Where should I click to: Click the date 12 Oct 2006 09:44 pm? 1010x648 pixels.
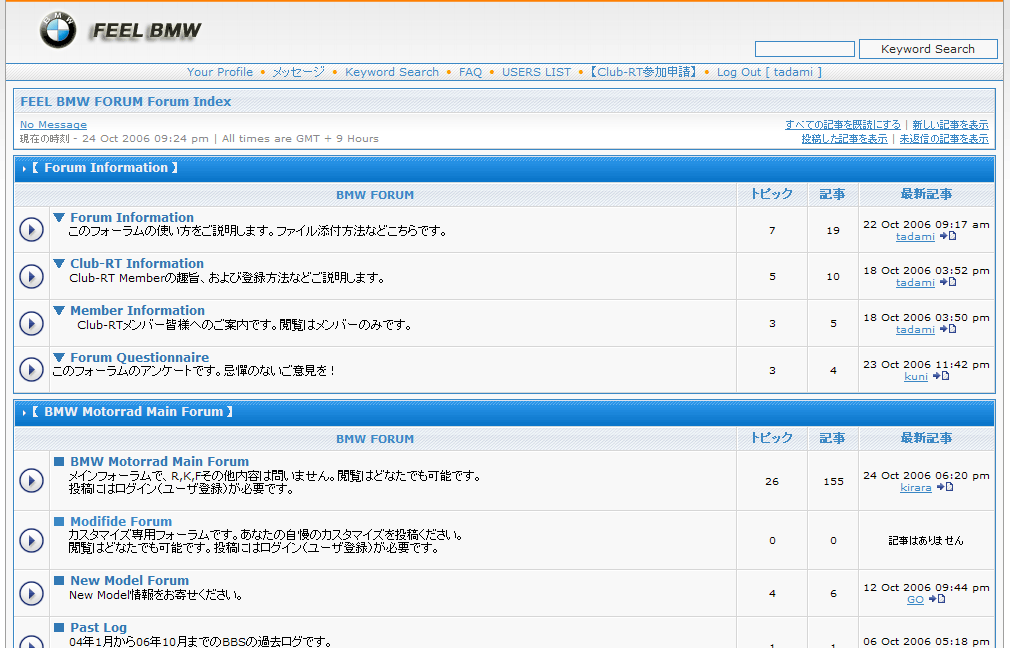click(926, 587)
